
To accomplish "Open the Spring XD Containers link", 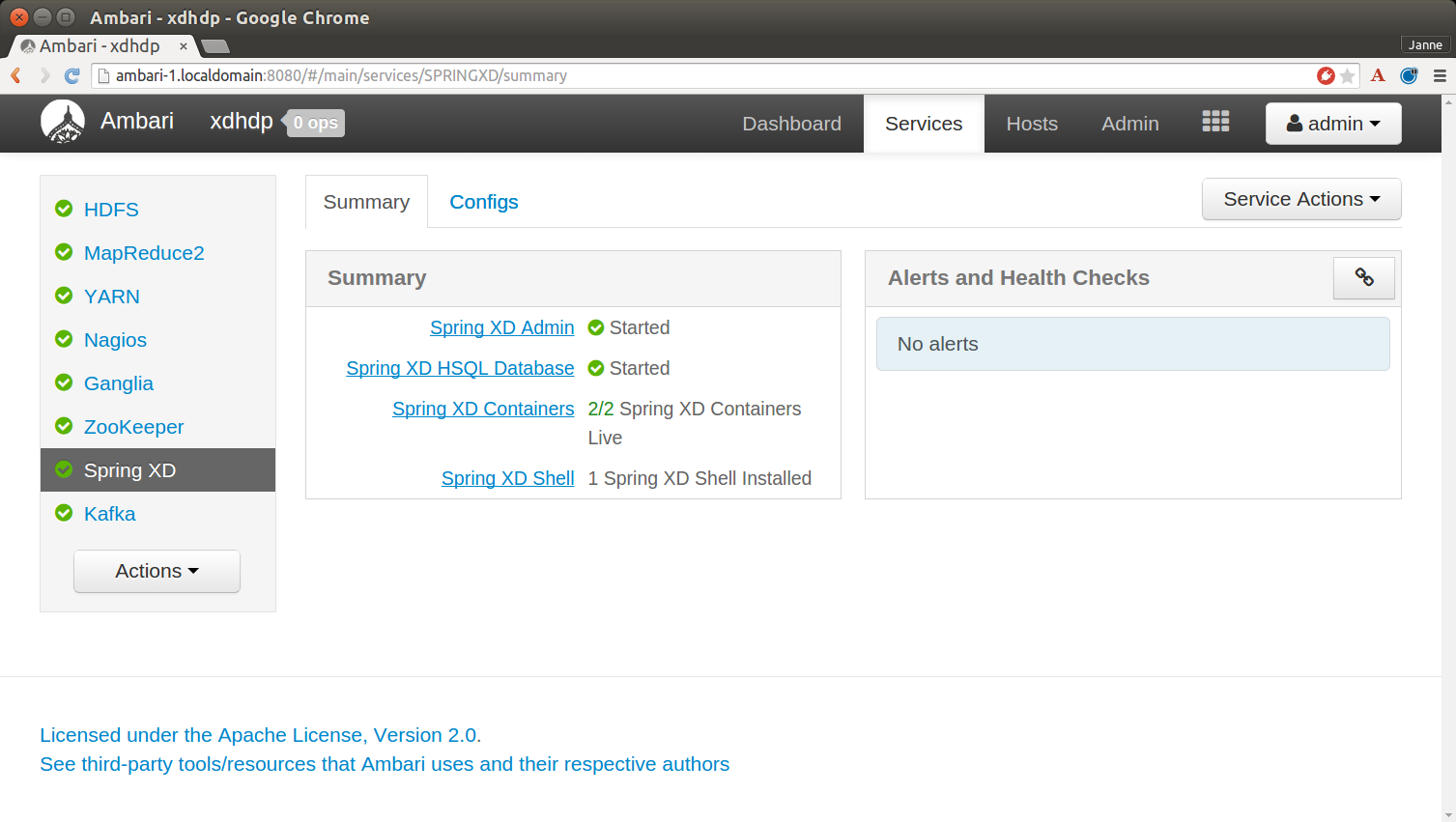I will [x=483, y=409].
